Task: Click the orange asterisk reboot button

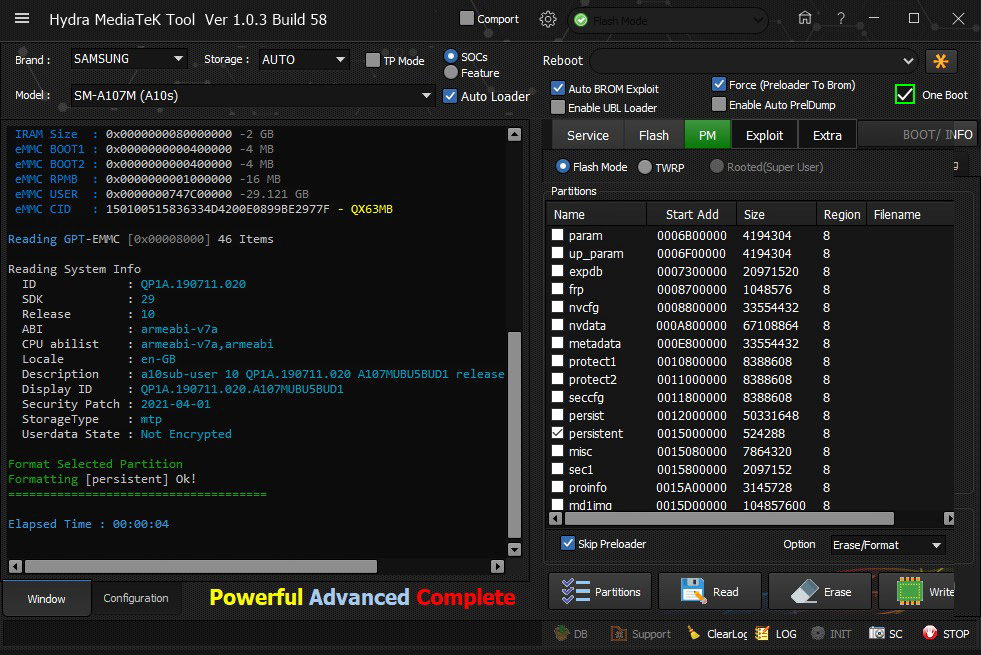Action: pos(941,61)
